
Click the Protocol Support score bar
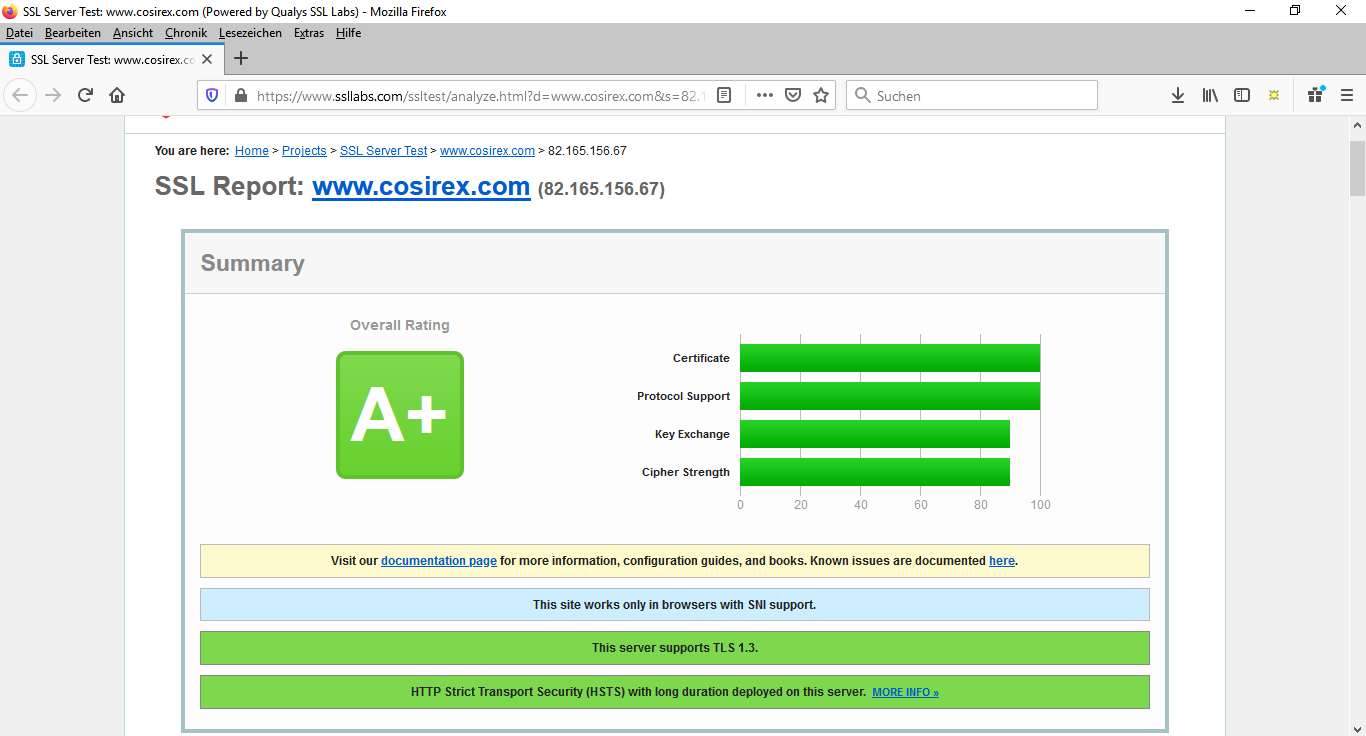point(890,396)
